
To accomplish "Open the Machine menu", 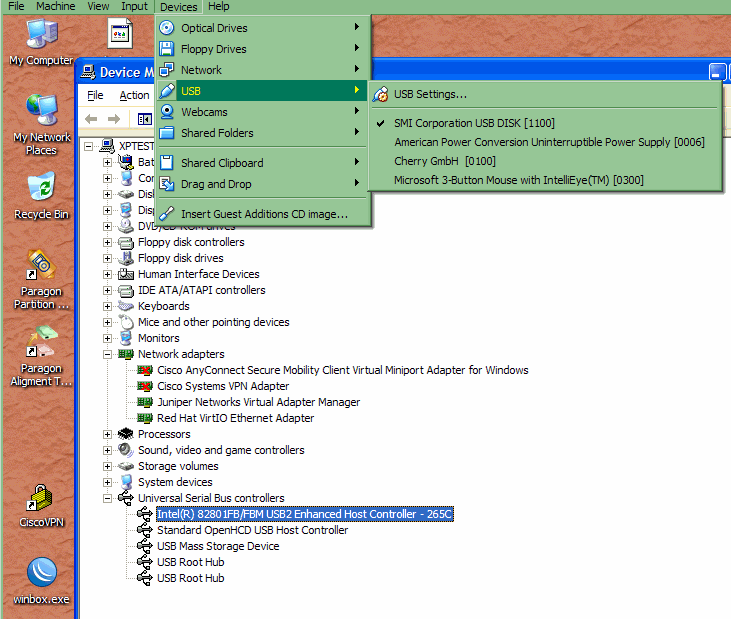I will click(55, 7).
